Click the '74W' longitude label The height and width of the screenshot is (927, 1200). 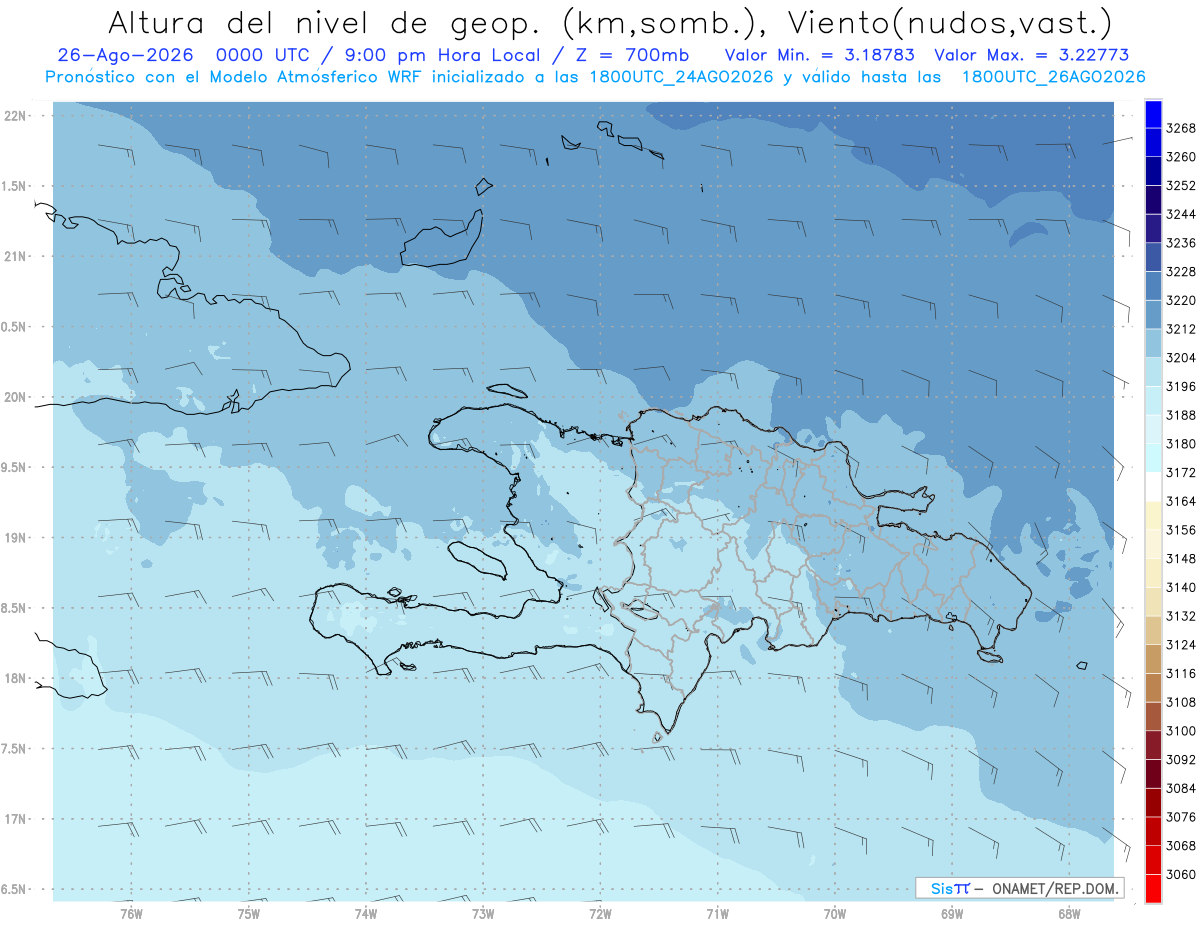coord(365,913)
